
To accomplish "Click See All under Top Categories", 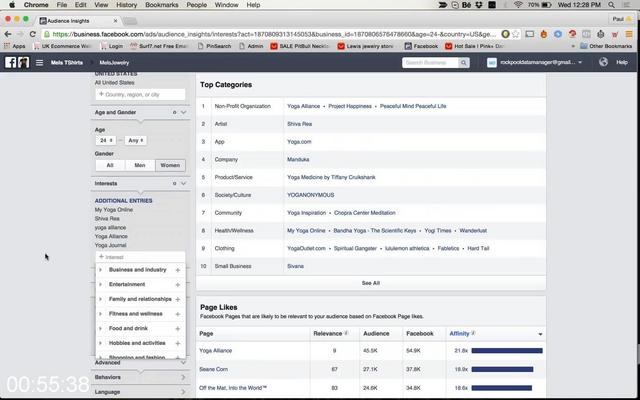I will 371,283.
